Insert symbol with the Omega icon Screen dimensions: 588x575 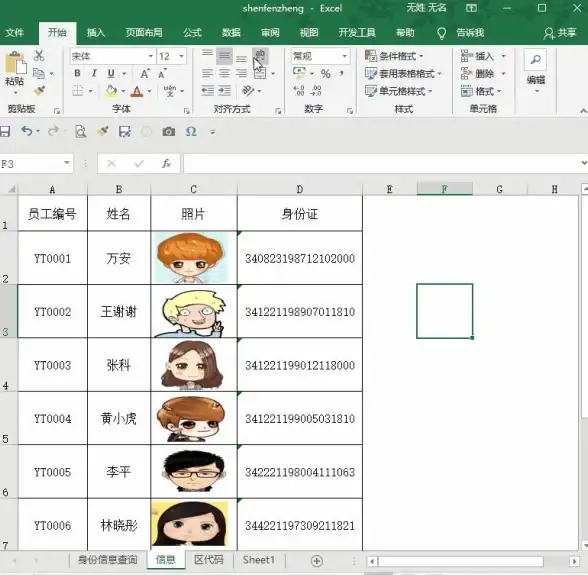coord(191,131)
